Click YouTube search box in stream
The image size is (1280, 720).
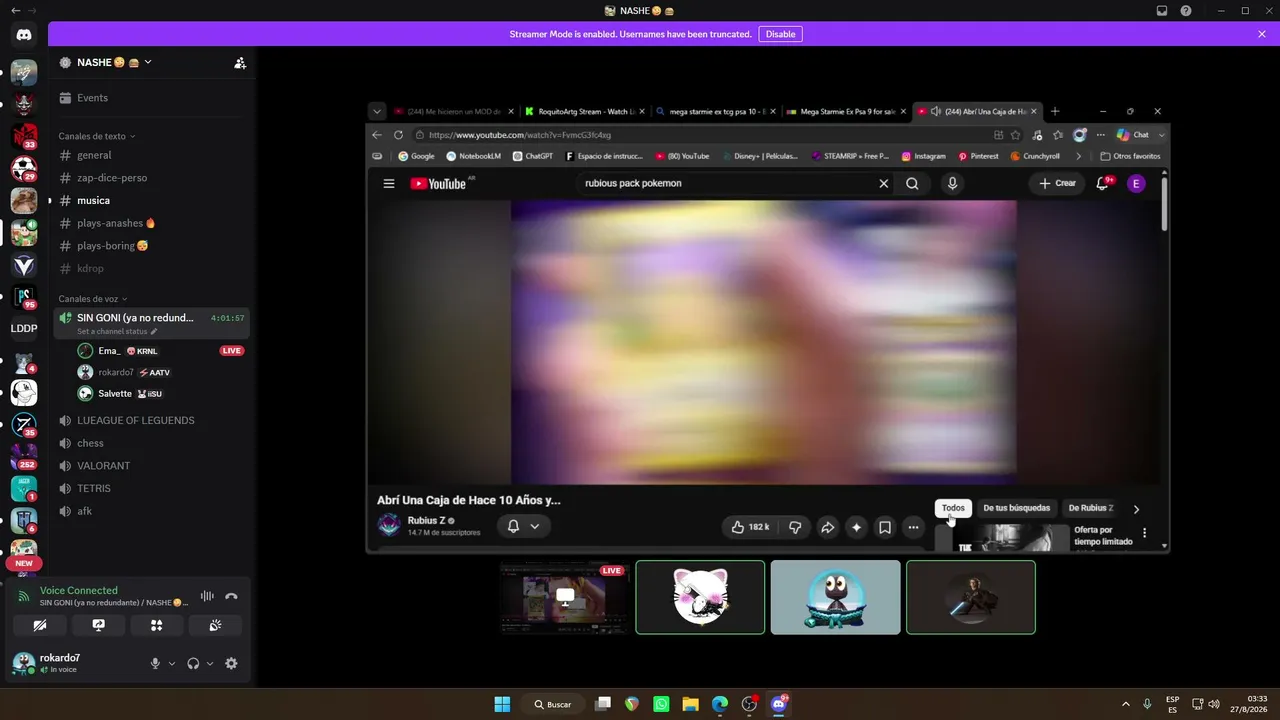[x=727, y=183]
